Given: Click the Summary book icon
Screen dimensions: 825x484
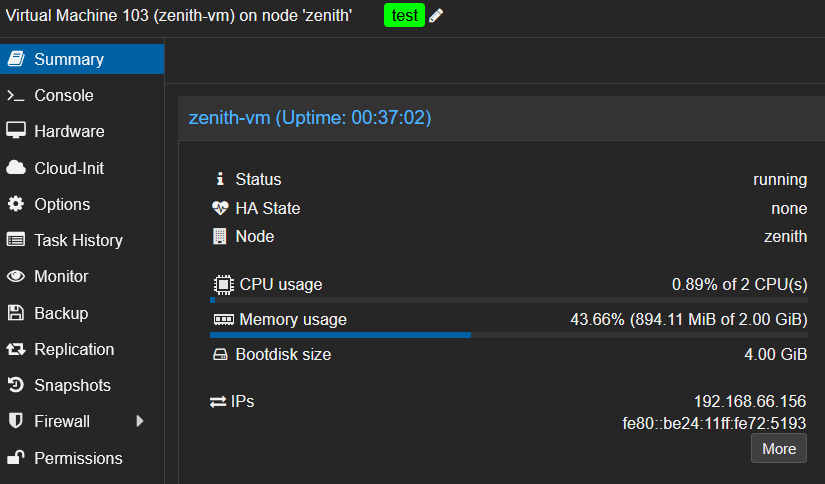Looking at the screenshot, I should pos(15,59).
